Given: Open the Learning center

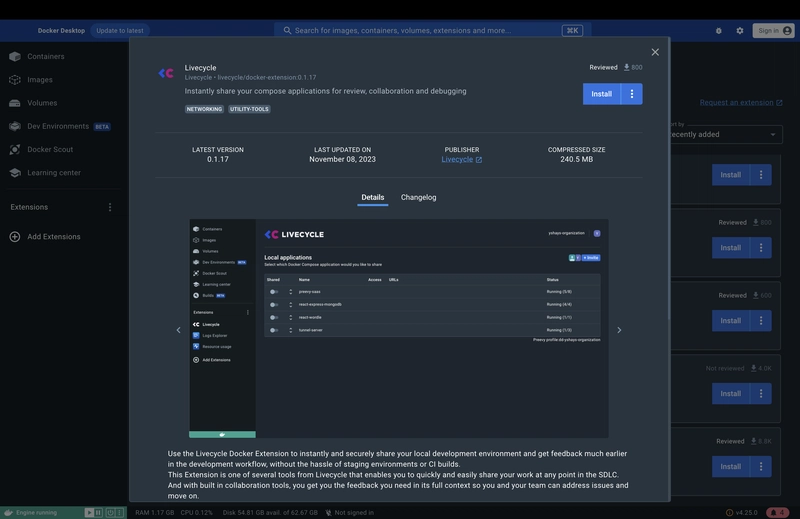Looking at the screenshot, I should click(x=53, y=173).
